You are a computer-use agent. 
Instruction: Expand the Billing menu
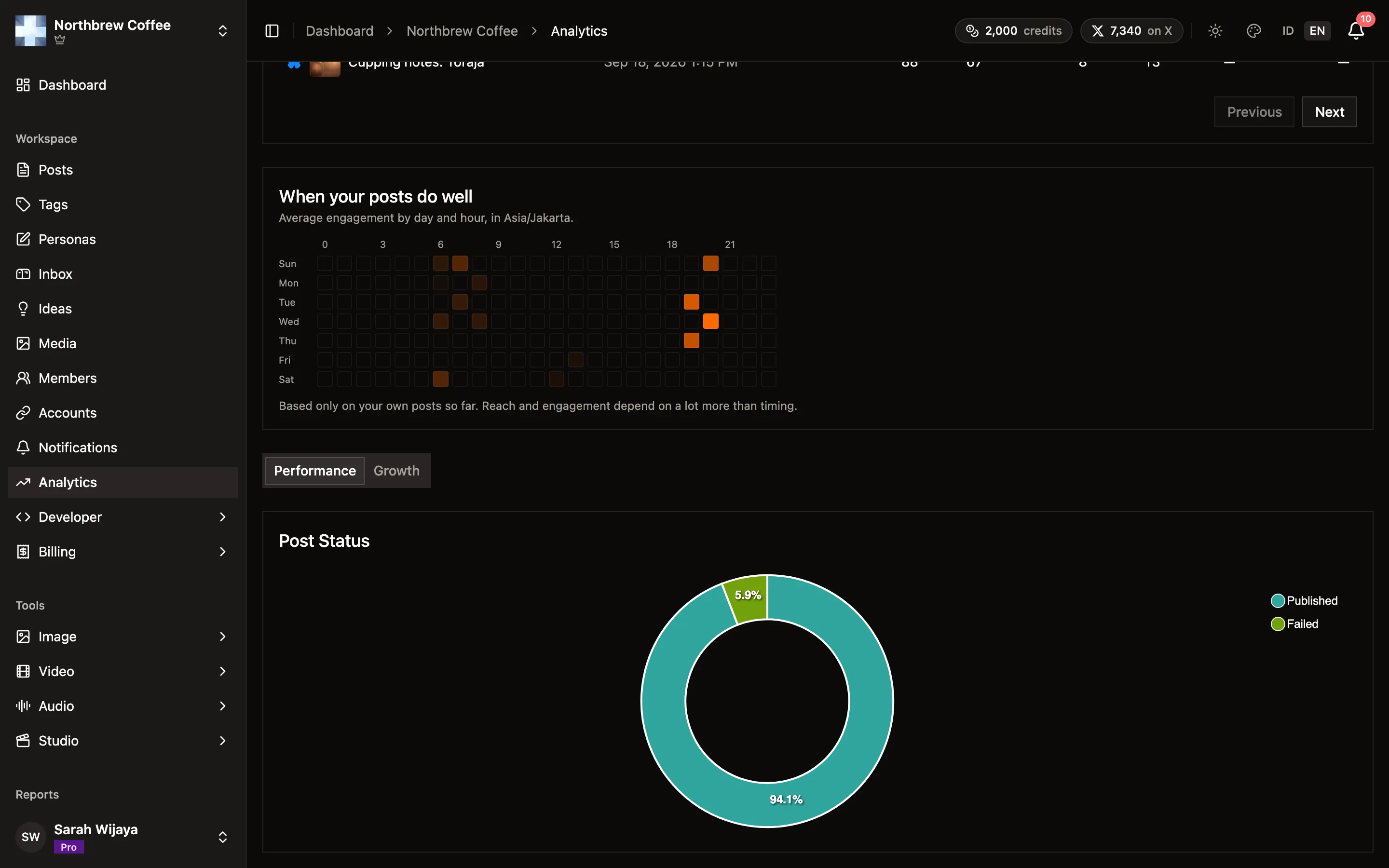pos(123,552)
